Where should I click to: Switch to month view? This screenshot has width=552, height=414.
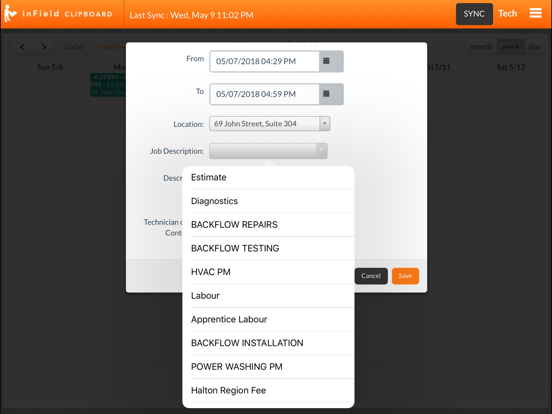click(x=481, y=47)
